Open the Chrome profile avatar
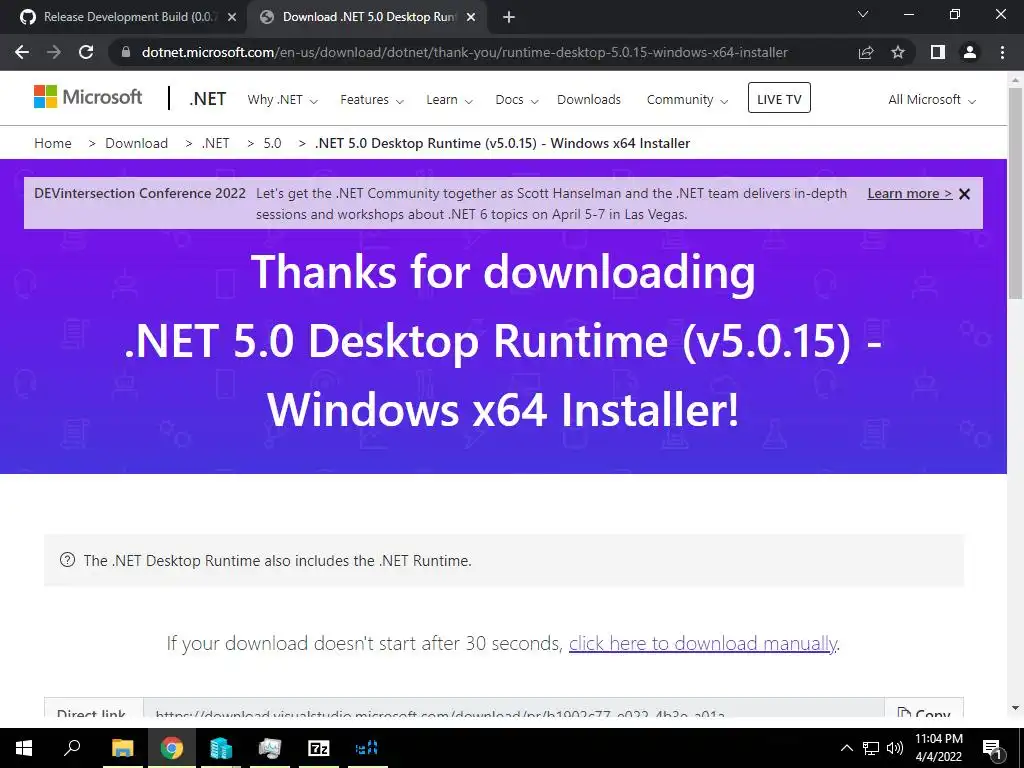 pyautogui.click(x=970, y=52)
